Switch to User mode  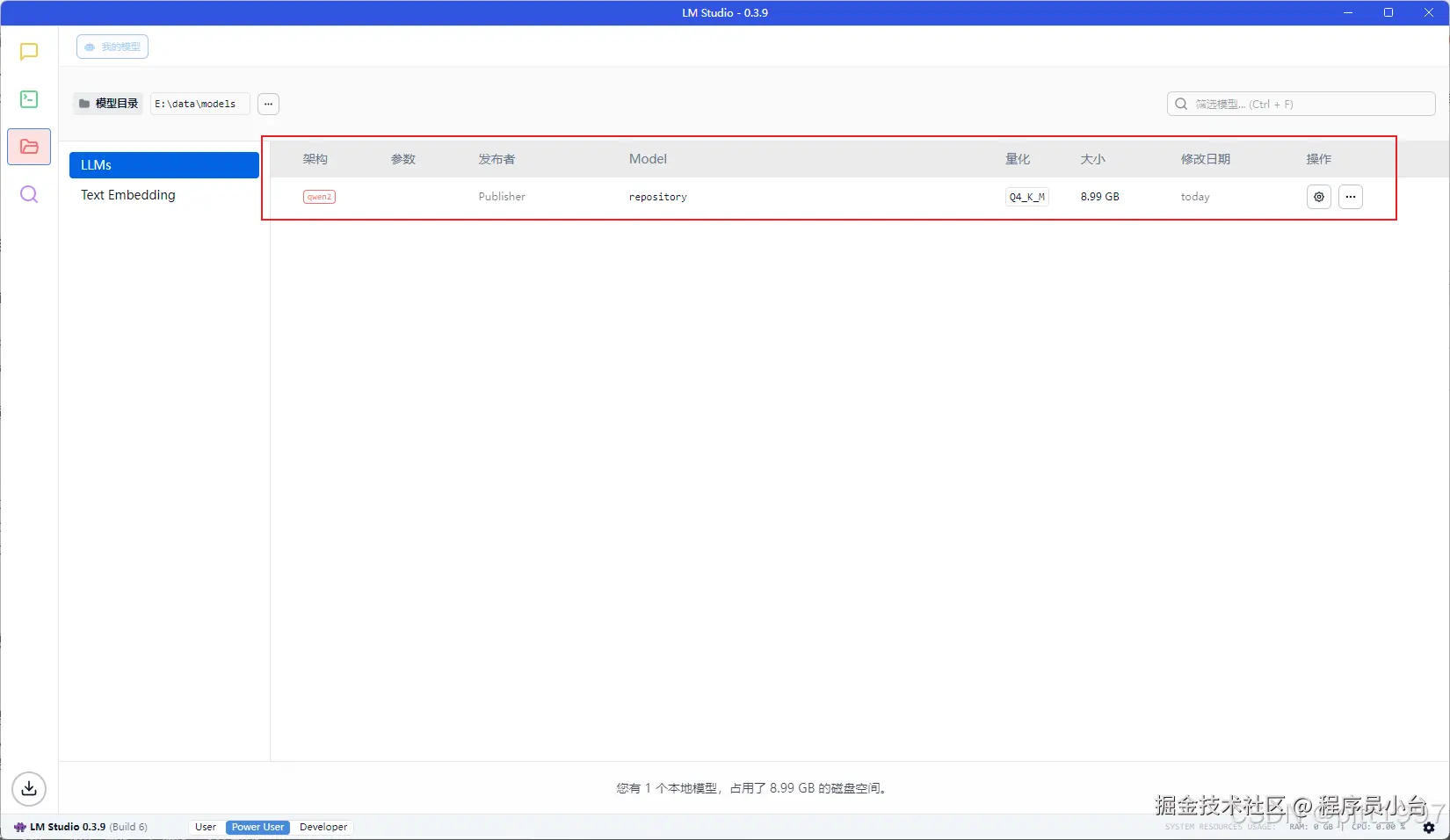[x=205, y=827]
